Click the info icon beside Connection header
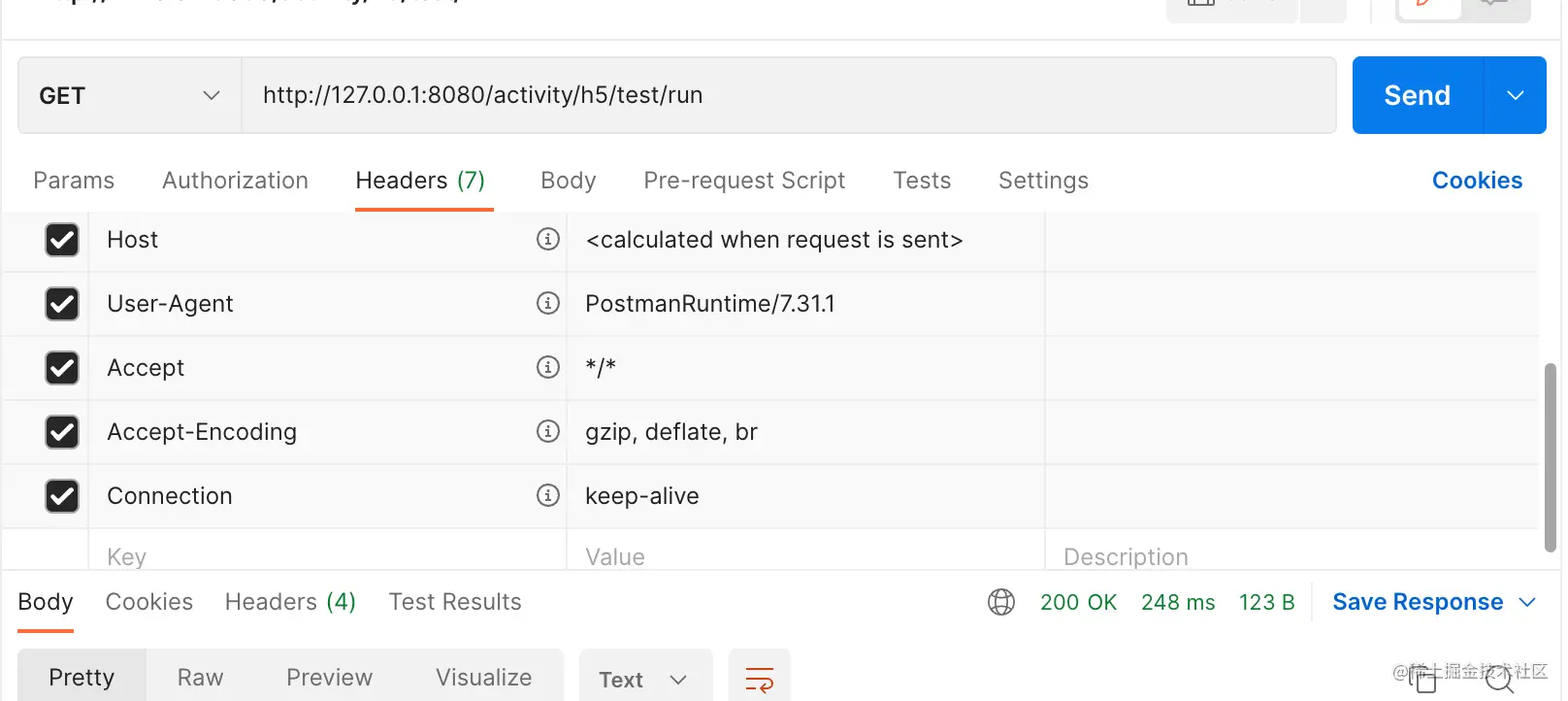This screenshot has height=701, width=1568. (548, 495)
